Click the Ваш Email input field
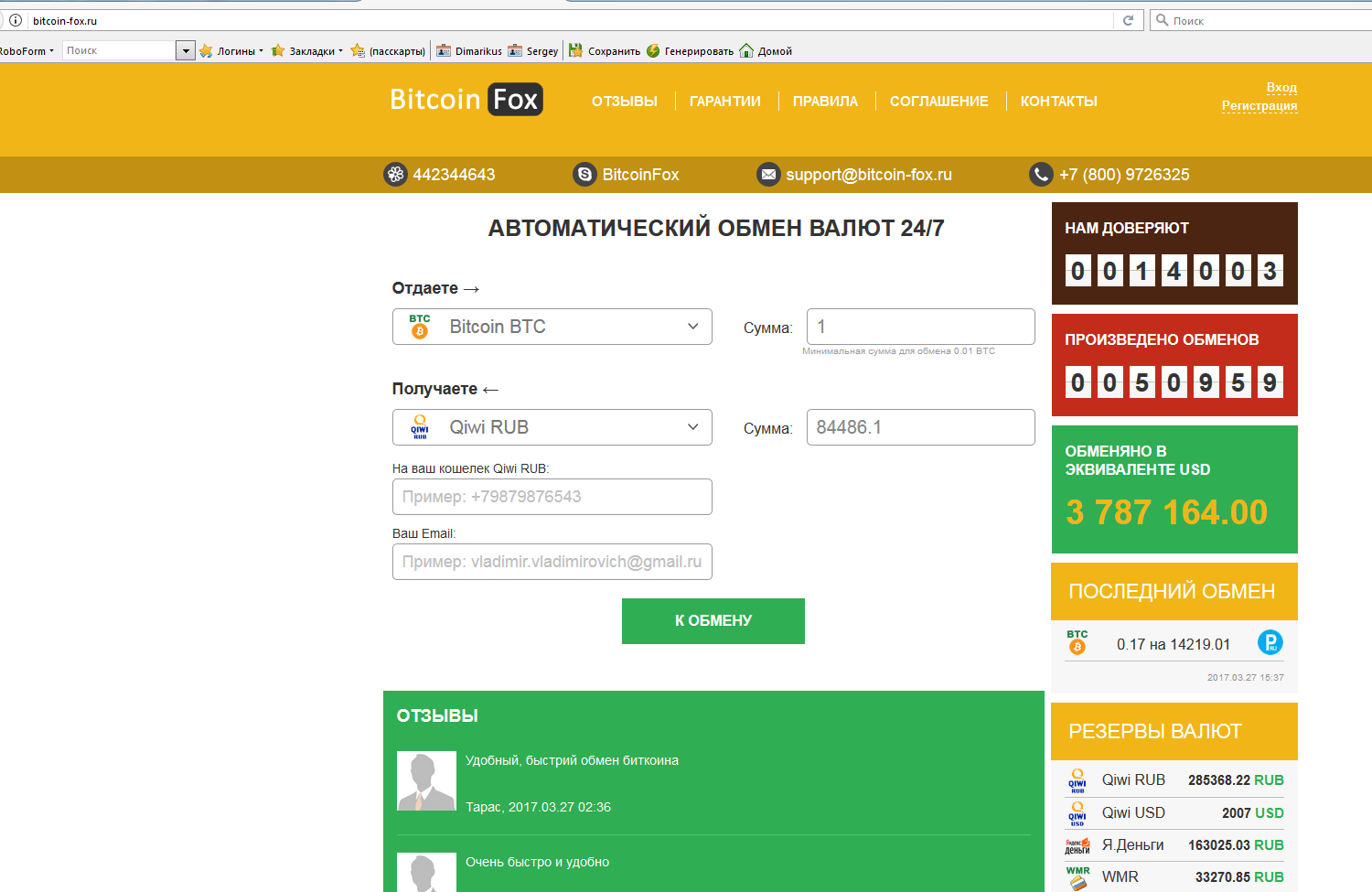Screen dimensions: 1372x892 pyautogui.click(x=552, y=562)
